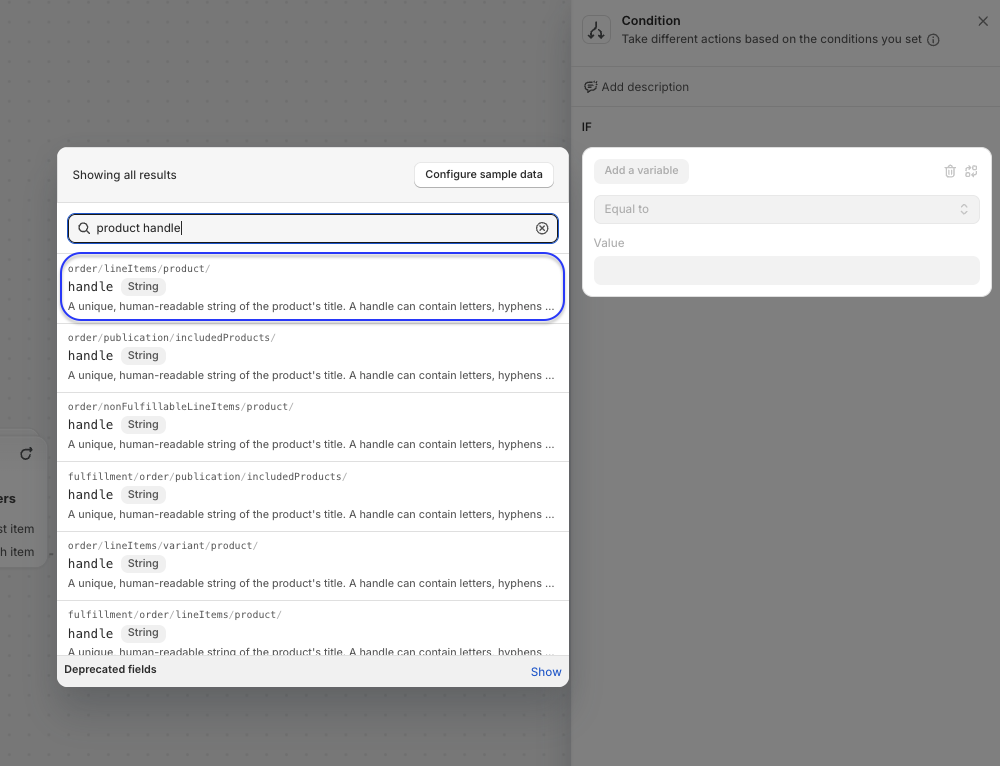Screen dimensions: 1000x766
Task: Click the Value input field
Action: (786, 270)
